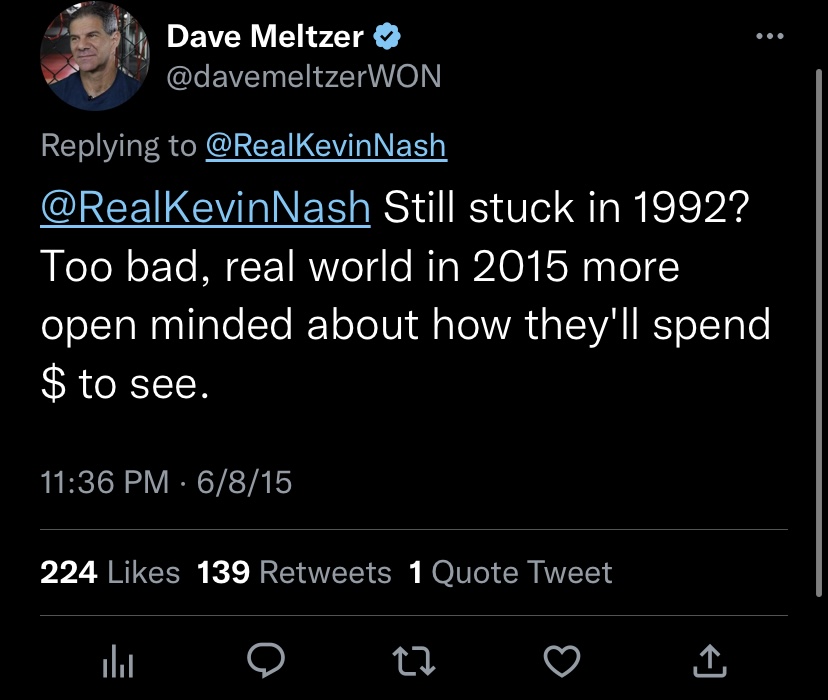
Task: Show the 139 Retweets list
Action: pos(294,572)
